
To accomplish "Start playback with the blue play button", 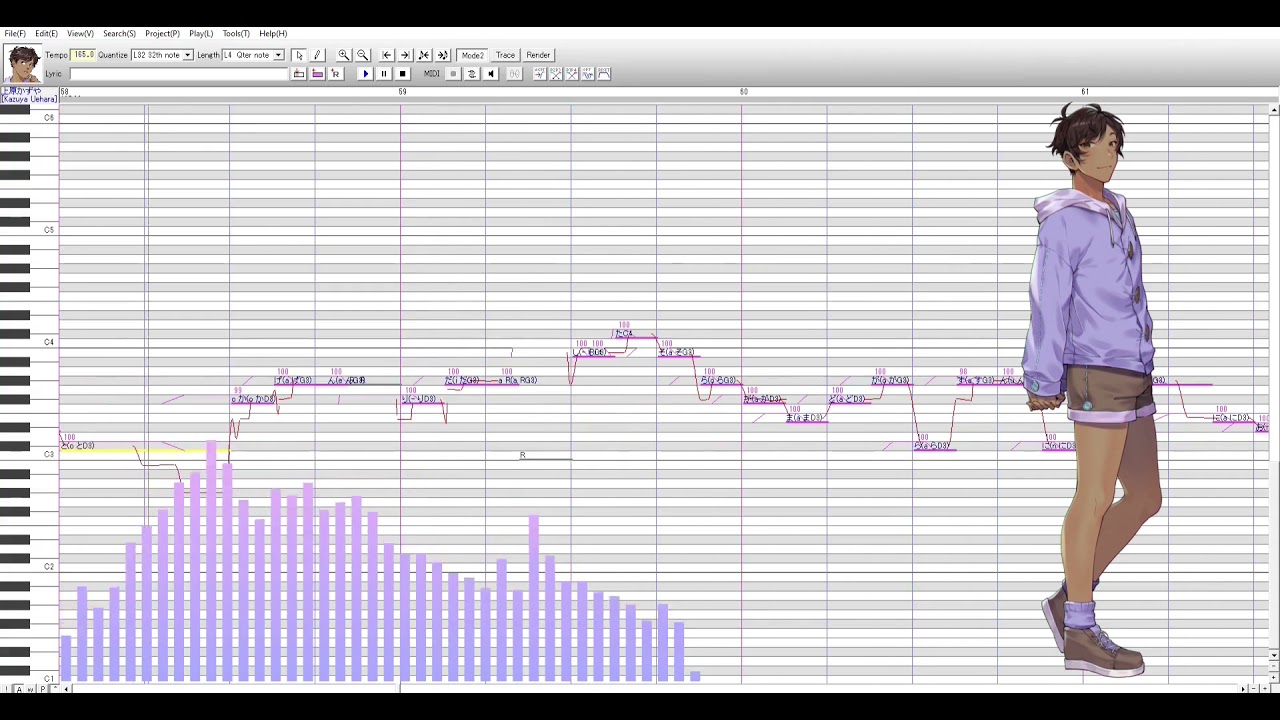I will (365, 74).
